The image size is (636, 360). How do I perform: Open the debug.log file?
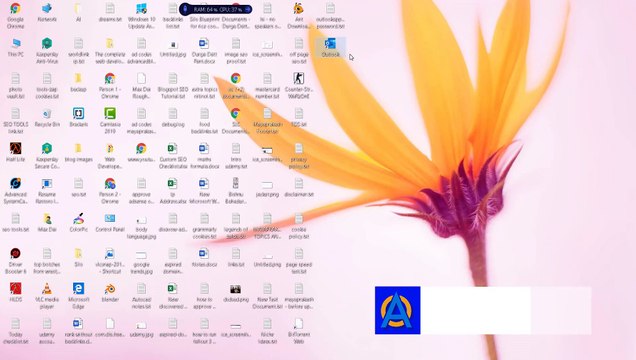tap(173, 117)
